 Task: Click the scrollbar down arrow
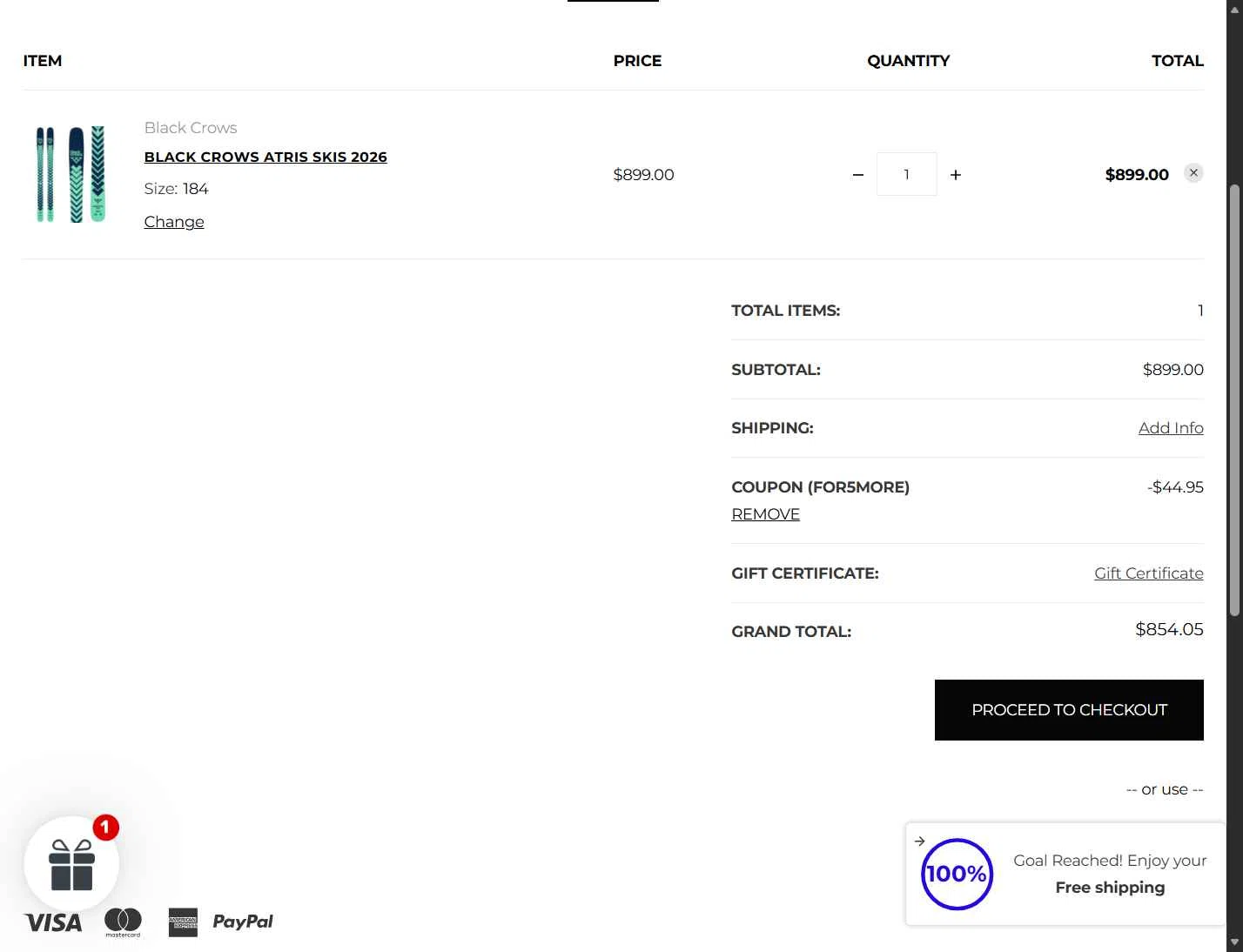(1234, 942)
